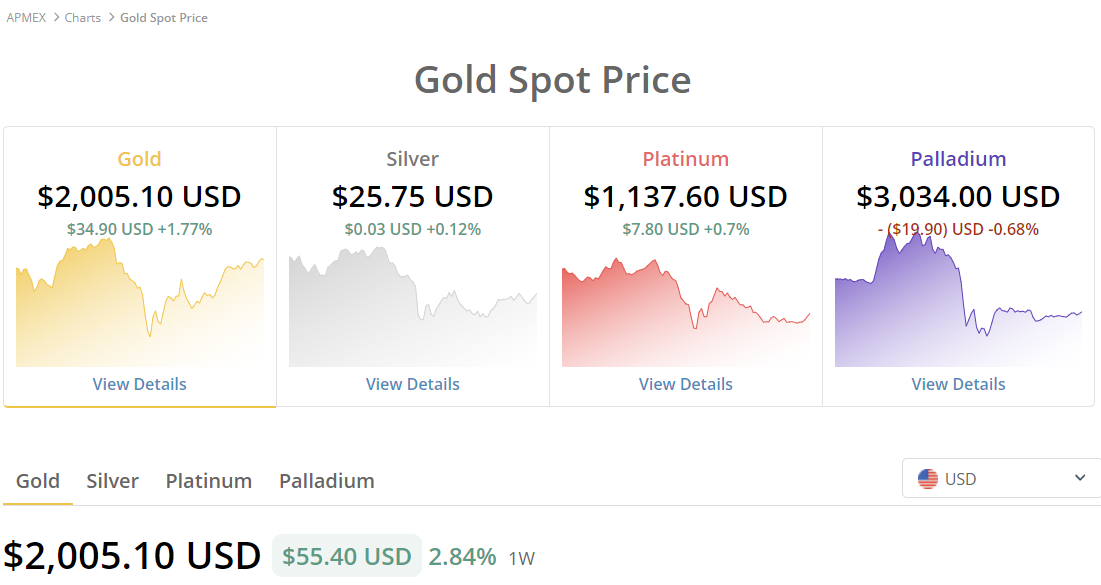Expand the USD currency dropdown arrow
Screen dimensions: 1101x585
1080,478
